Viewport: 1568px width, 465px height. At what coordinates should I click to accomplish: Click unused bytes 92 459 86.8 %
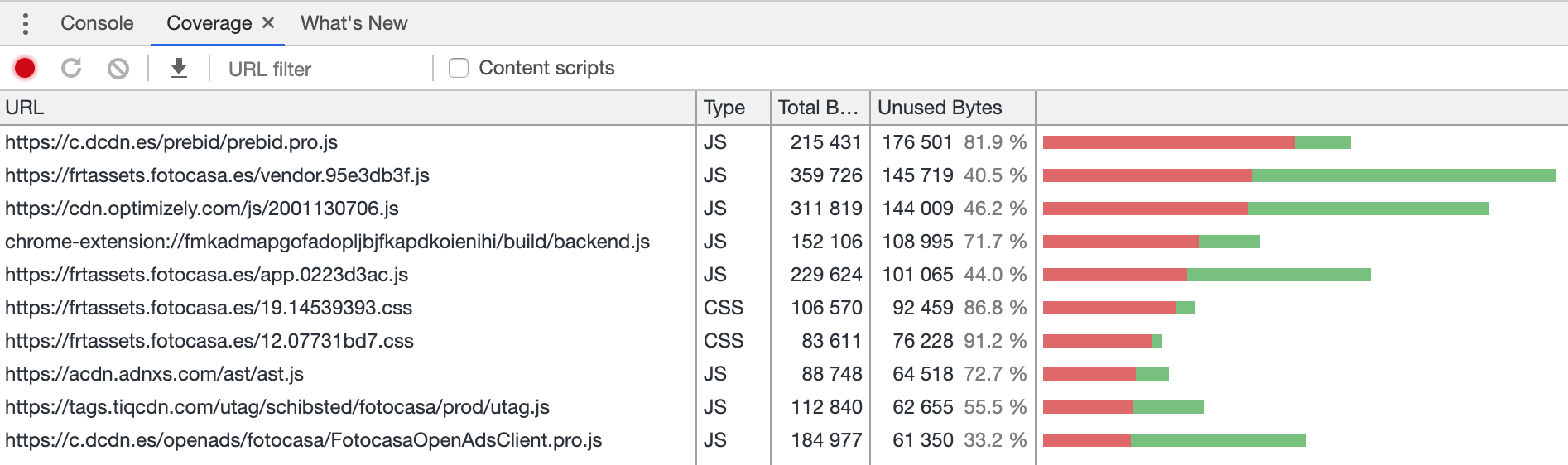pos(960,308)
